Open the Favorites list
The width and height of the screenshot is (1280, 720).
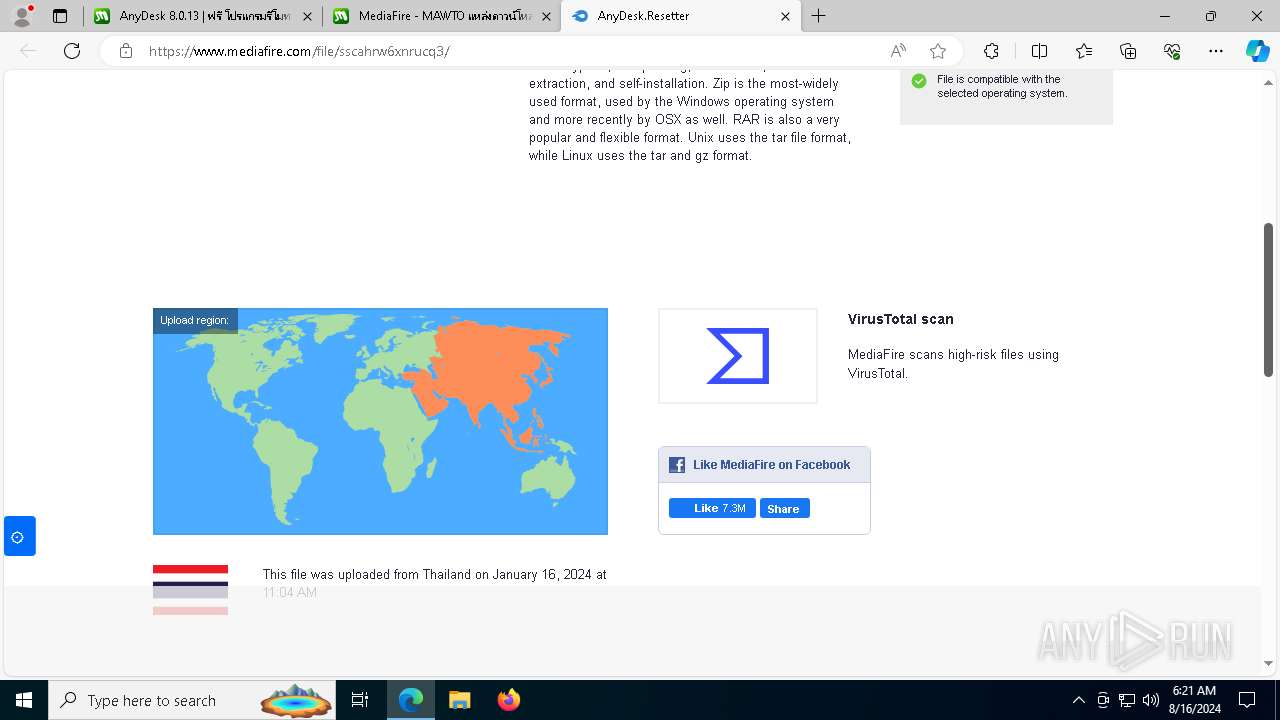click(1084, 51)
